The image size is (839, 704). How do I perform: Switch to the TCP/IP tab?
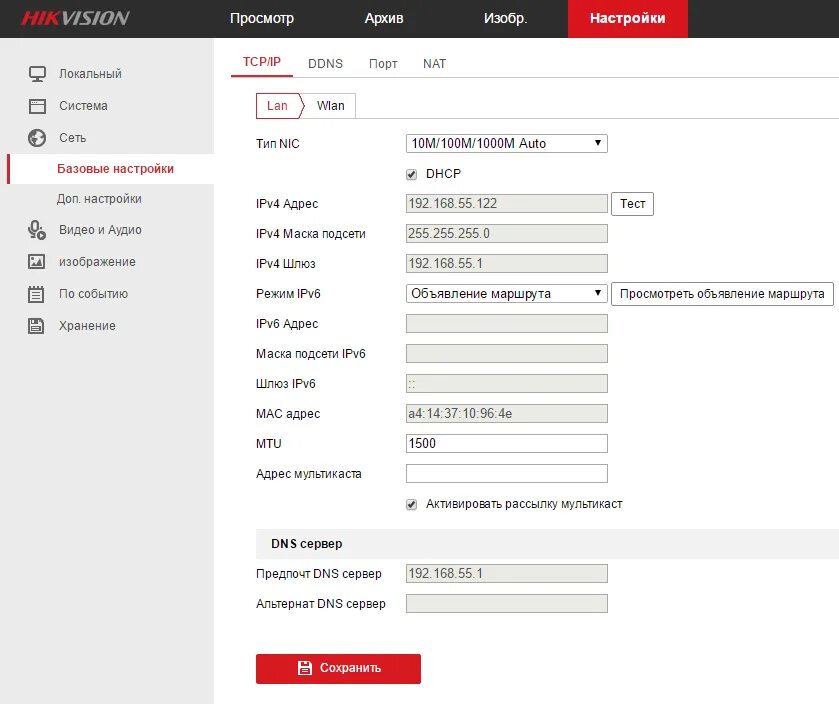(262, 62)
